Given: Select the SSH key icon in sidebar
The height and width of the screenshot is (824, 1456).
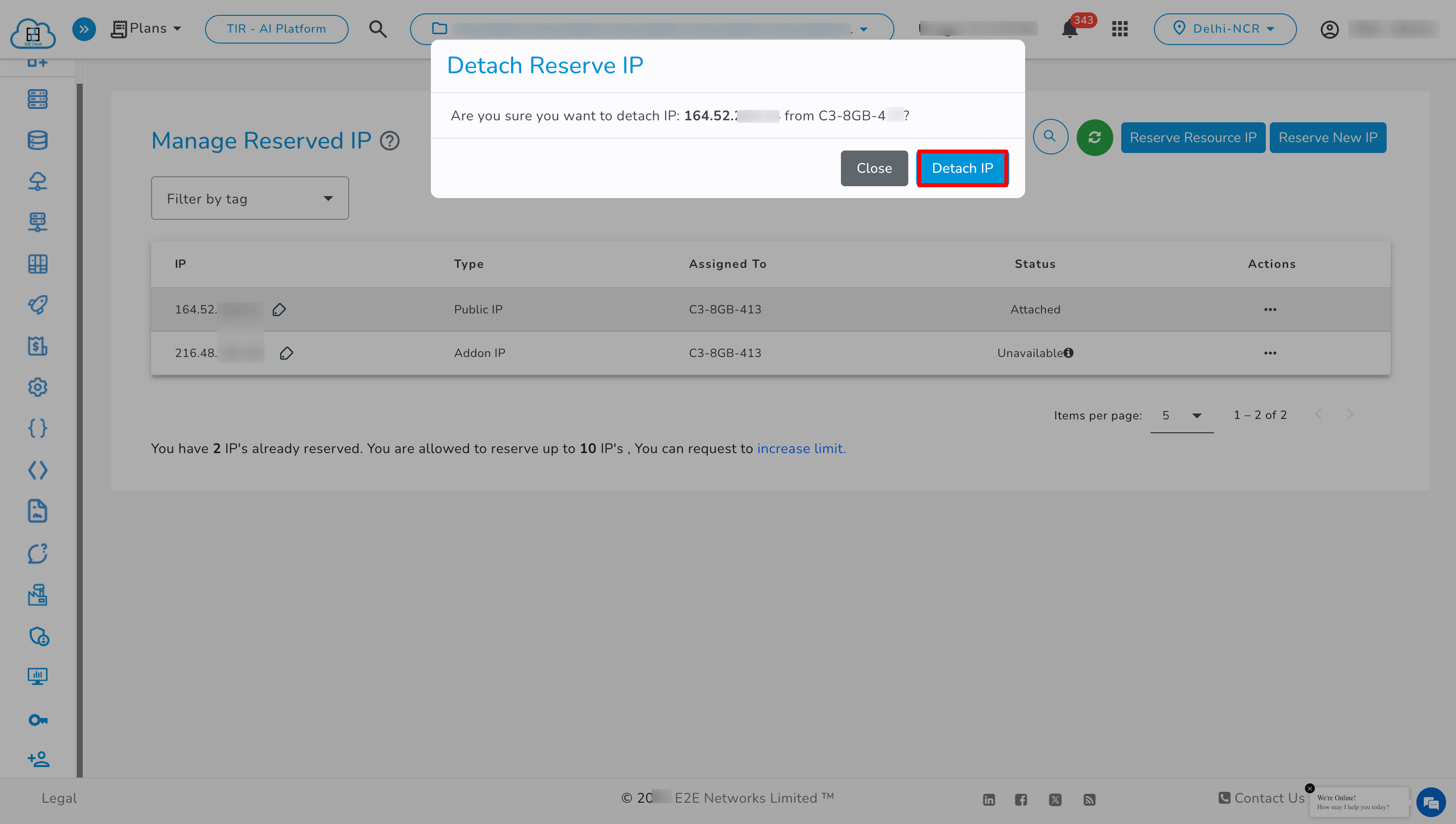Looking at the screenshot, I should [x=37, y=720].
